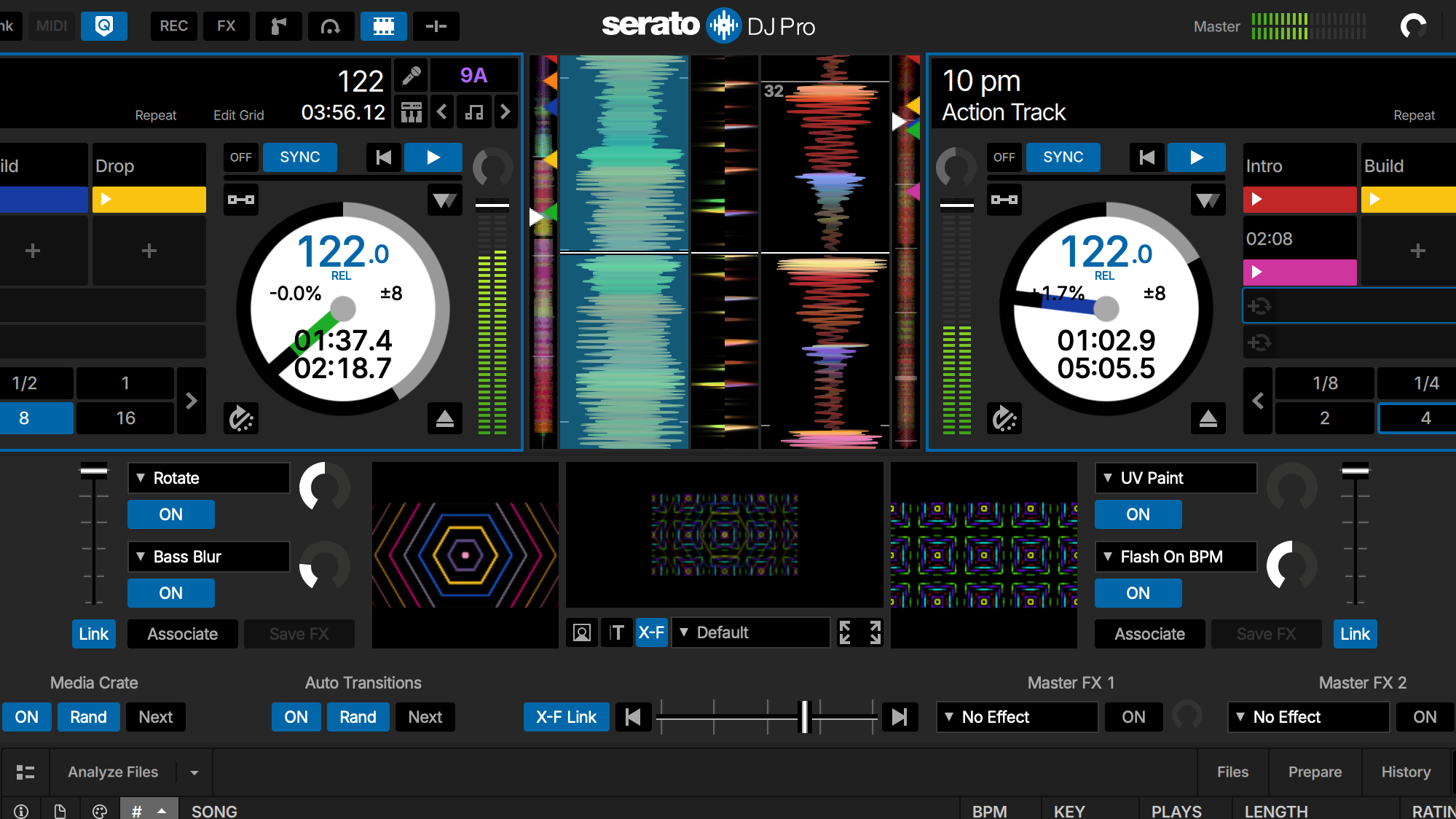
Task: Shift key down with left arrow
Action: [x=442, y=112]
